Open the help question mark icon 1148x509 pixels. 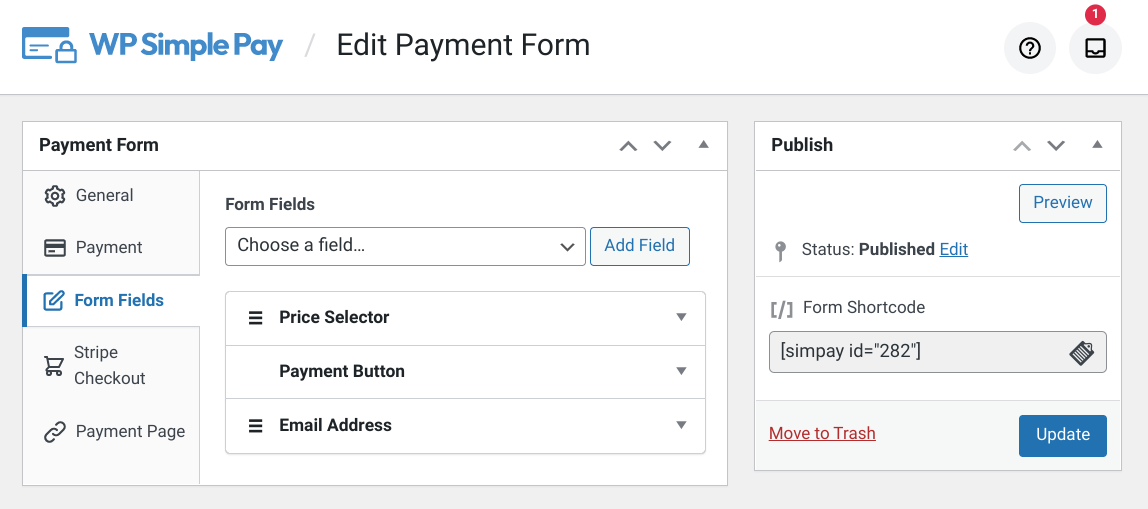tap(1029, 48)
